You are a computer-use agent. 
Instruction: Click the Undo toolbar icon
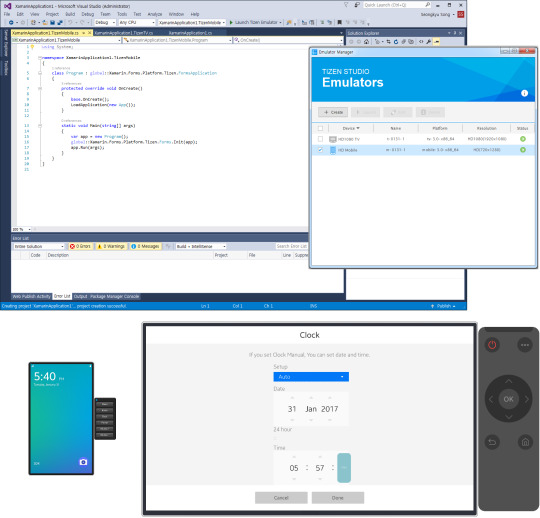pos(70,22)
